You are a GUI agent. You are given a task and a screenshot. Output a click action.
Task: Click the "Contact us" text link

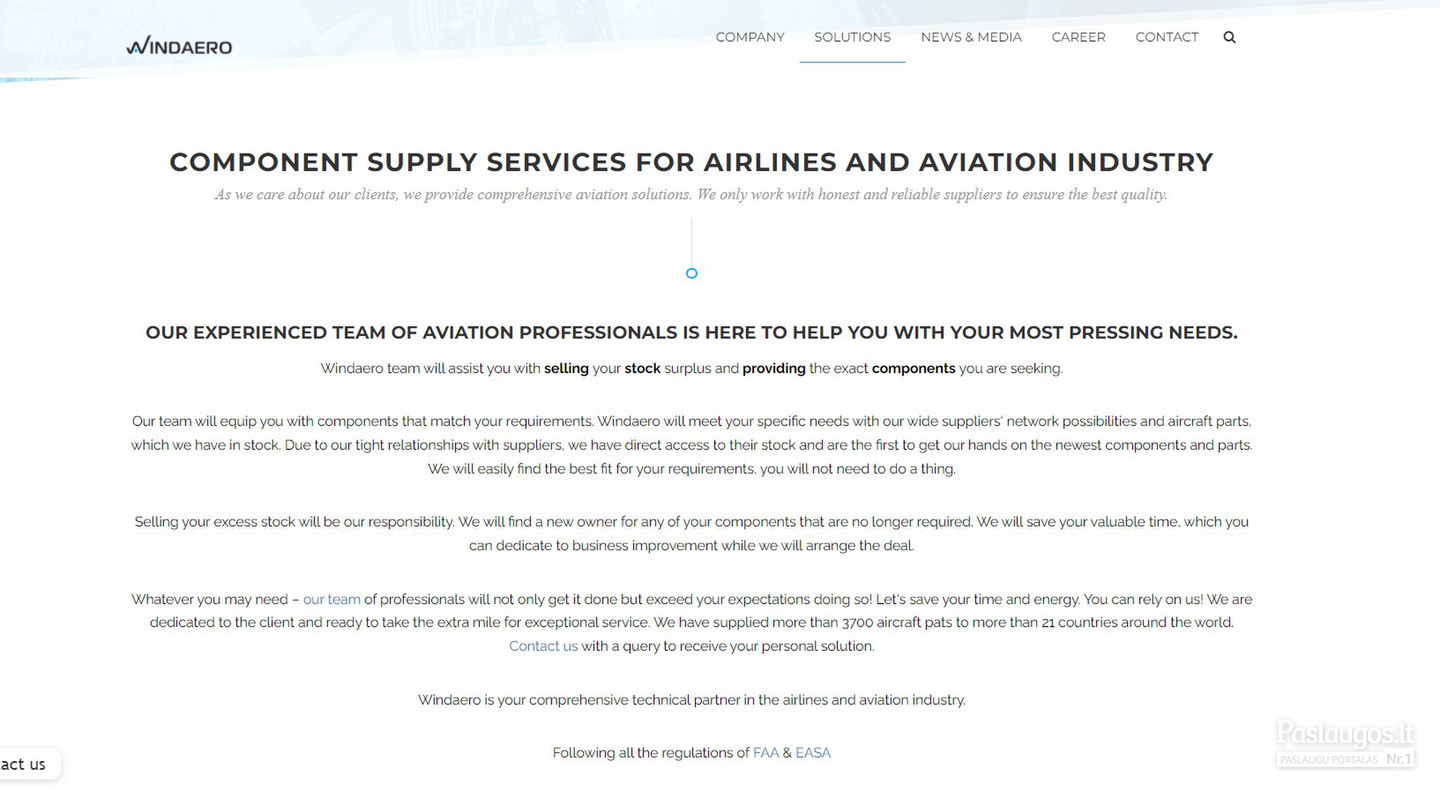[x=543, y=646]
